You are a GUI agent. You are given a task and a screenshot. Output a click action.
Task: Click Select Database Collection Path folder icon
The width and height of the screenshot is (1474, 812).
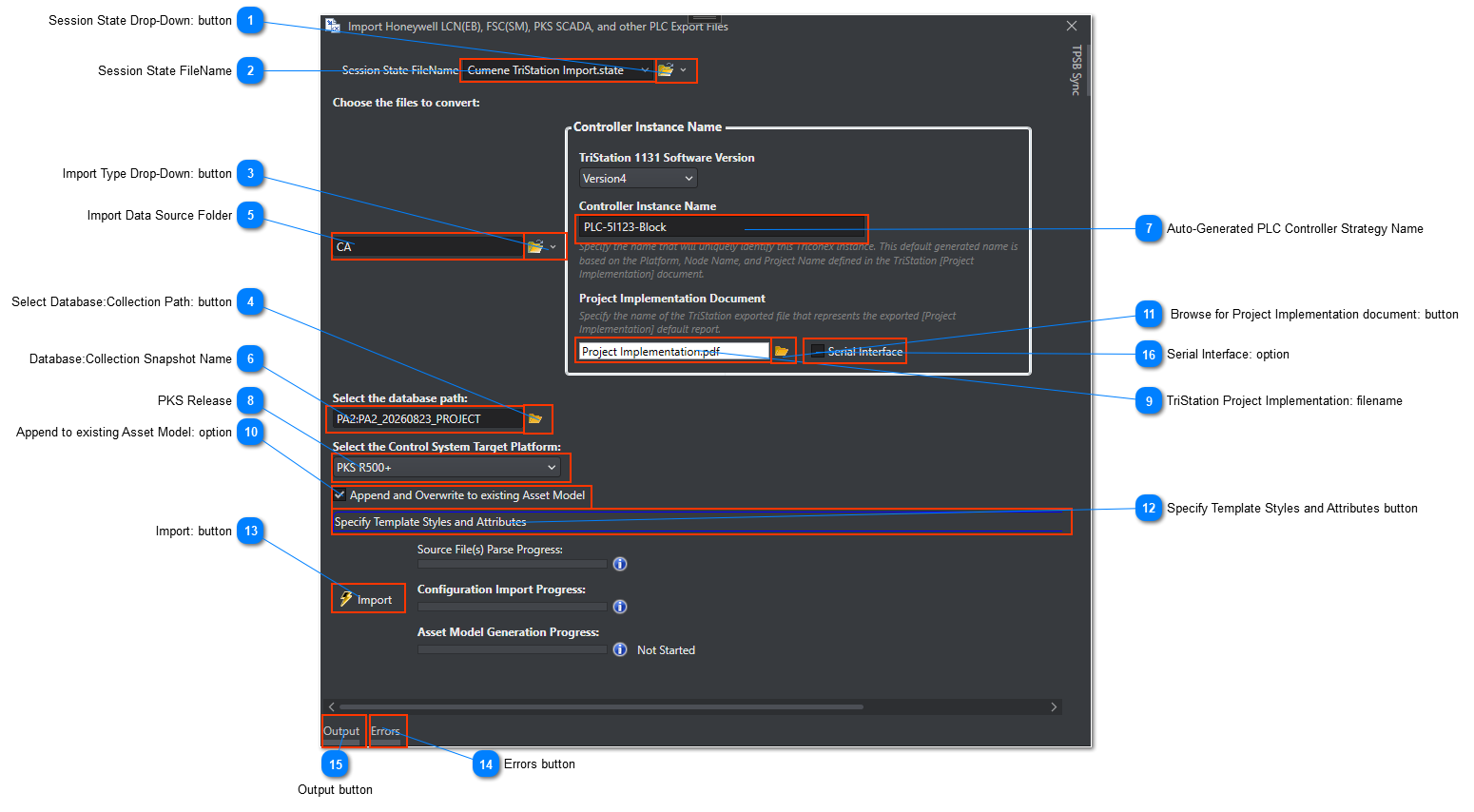click(x=535, y=419)
